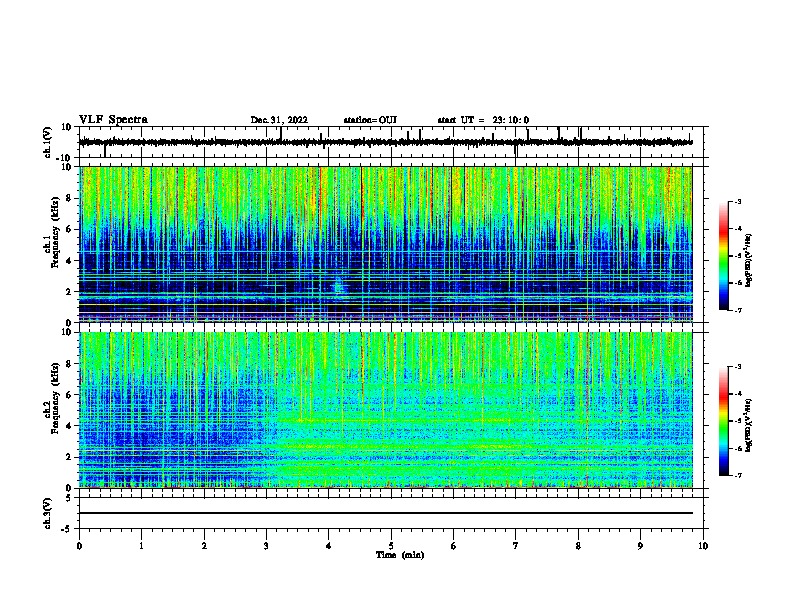Click the time-axis tick label "7"

coord(516,546)
